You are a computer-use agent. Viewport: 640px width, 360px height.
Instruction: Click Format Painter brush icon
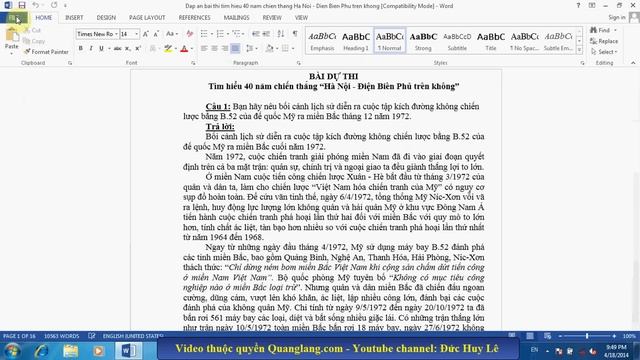27,52
